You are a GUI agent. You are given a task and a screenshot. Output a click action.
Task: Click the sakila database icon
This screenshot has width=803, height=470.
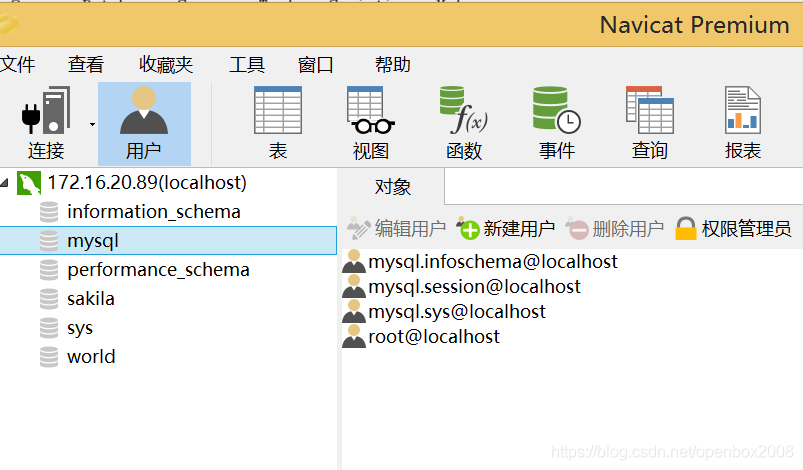point(49,299)
